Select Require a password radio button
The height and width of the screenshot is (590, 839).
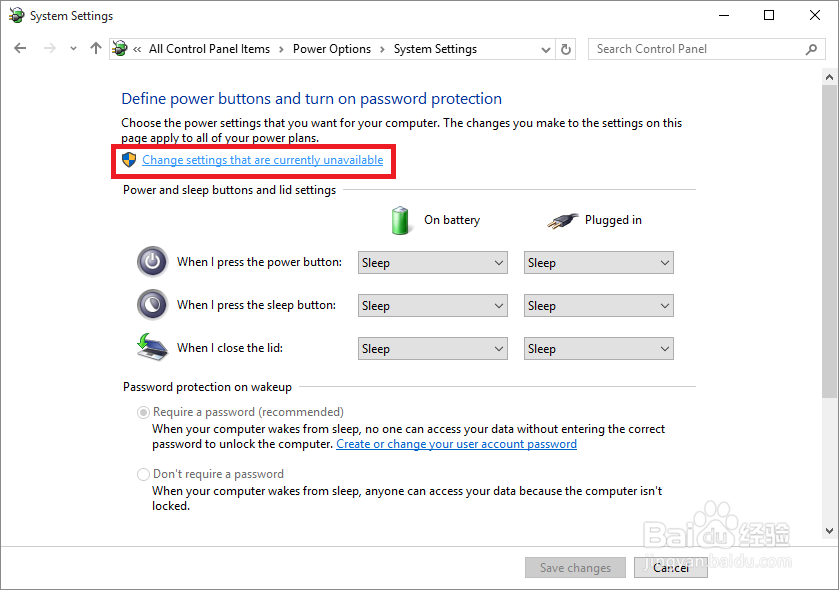coord(144,412)
